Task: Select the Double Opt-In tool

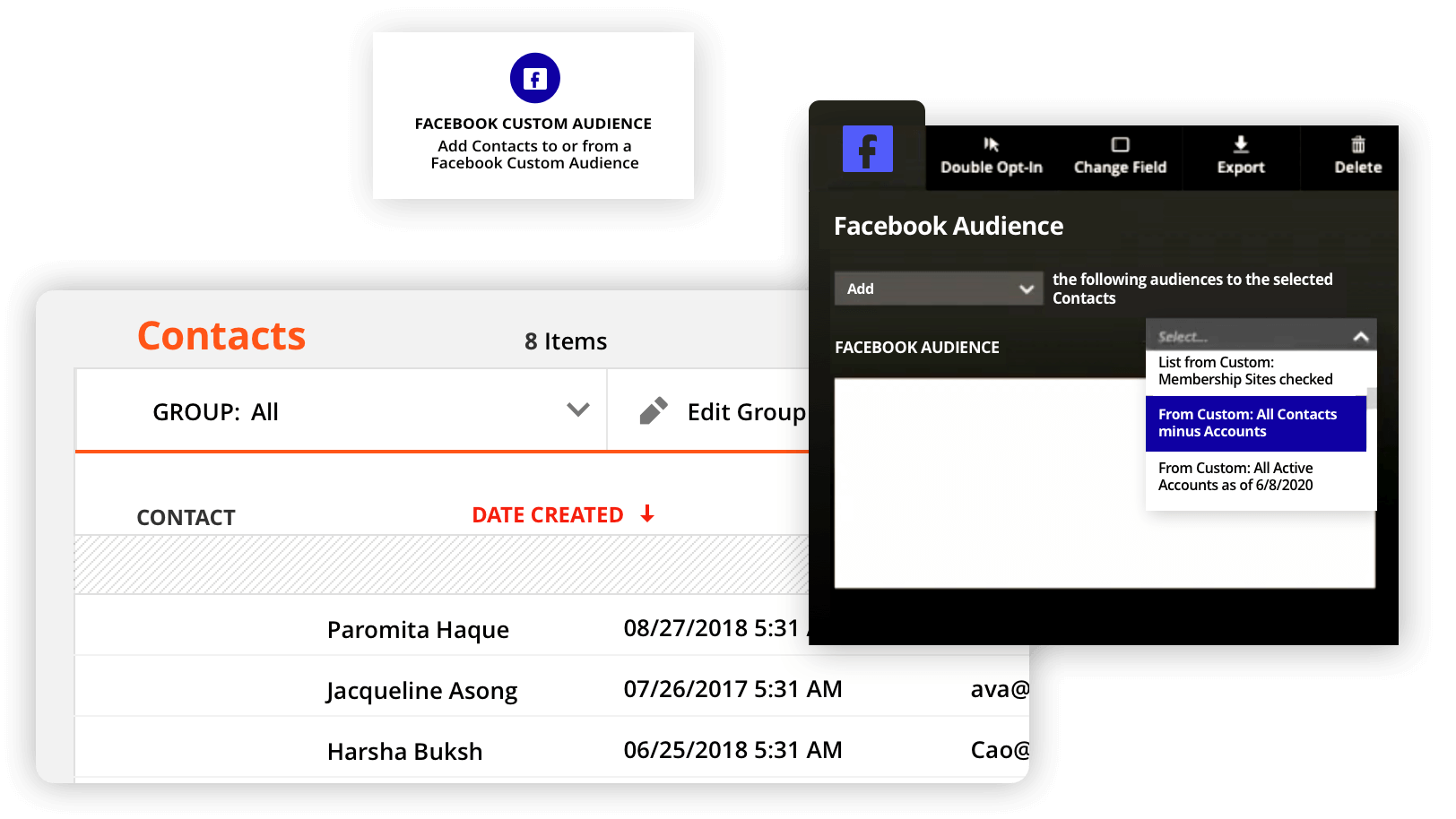Action: [x=991, y=157]
